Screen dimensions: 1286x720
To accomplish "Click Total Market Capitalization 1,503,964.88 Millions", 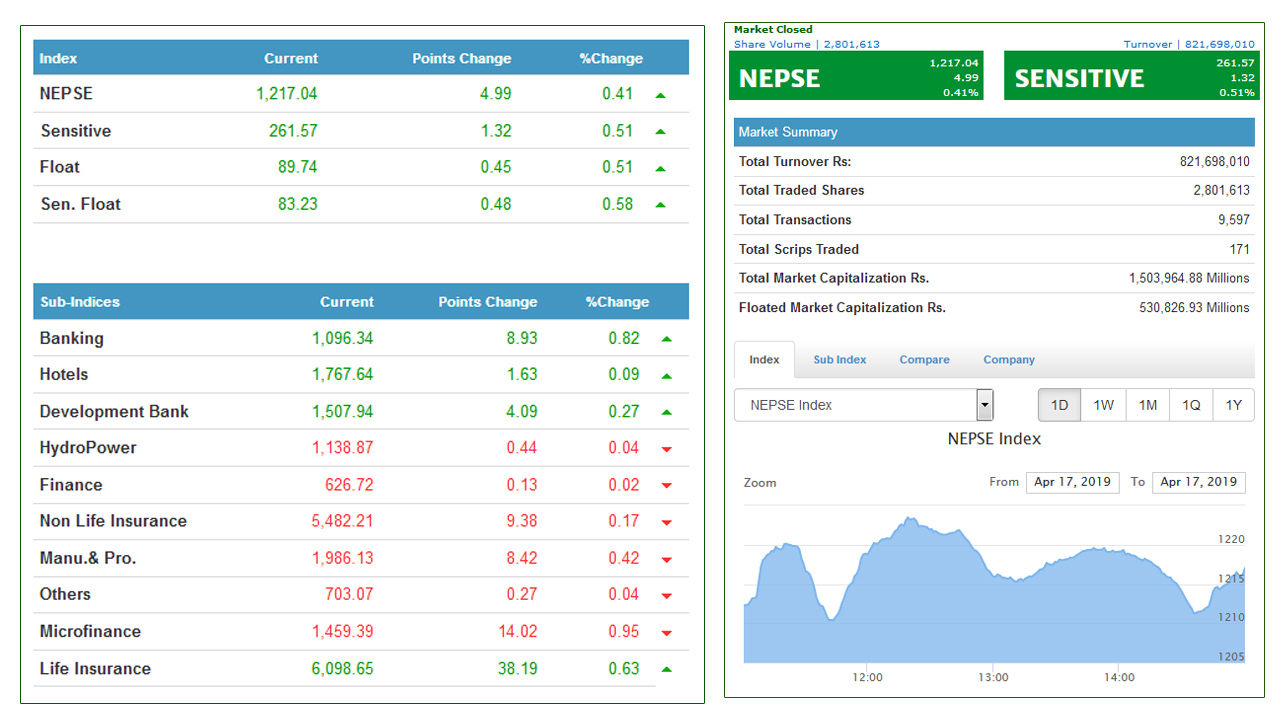I will [x=1189, y=278].
